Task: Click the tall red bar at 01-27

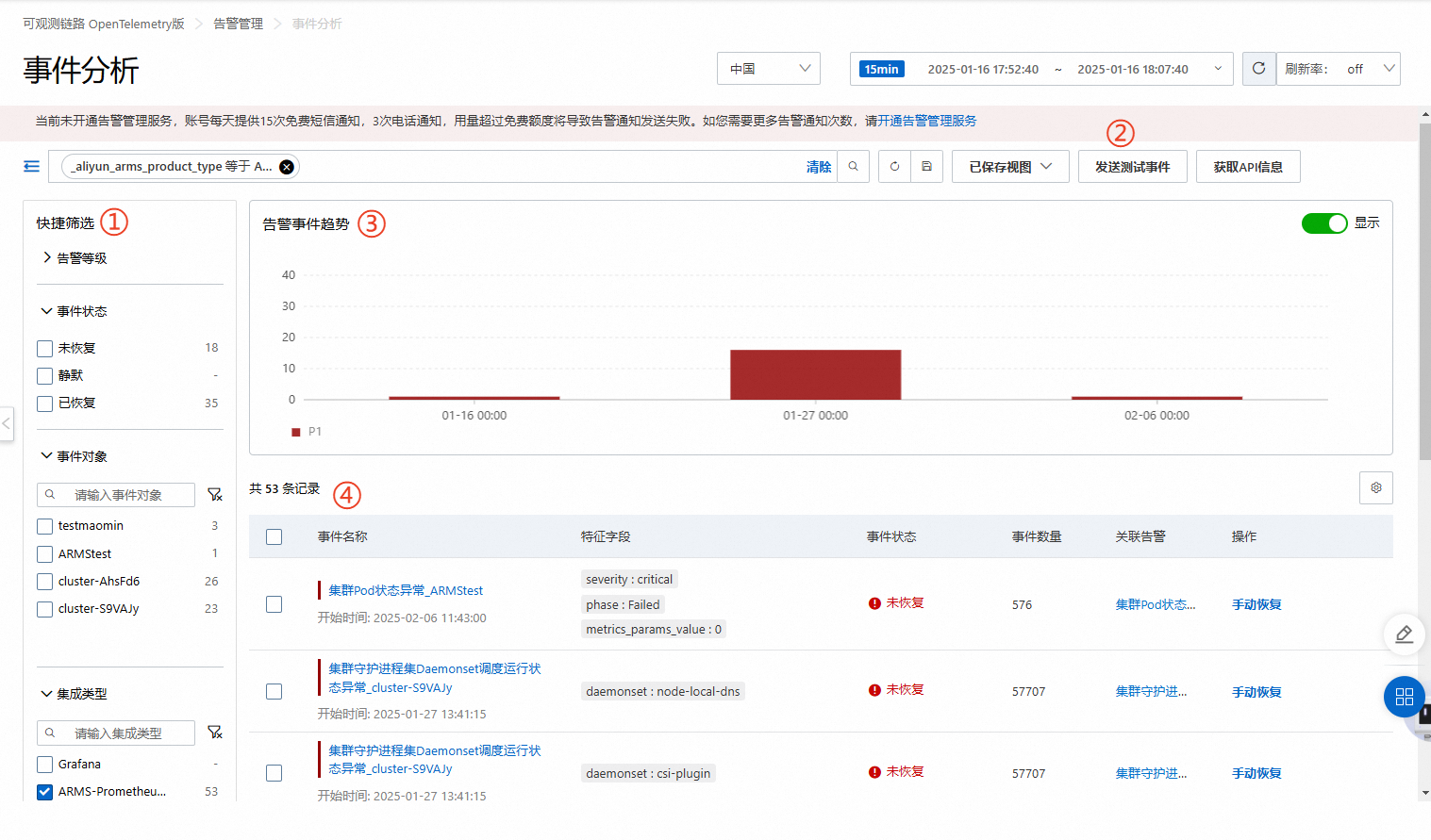Action: click(x=816, y=374)
